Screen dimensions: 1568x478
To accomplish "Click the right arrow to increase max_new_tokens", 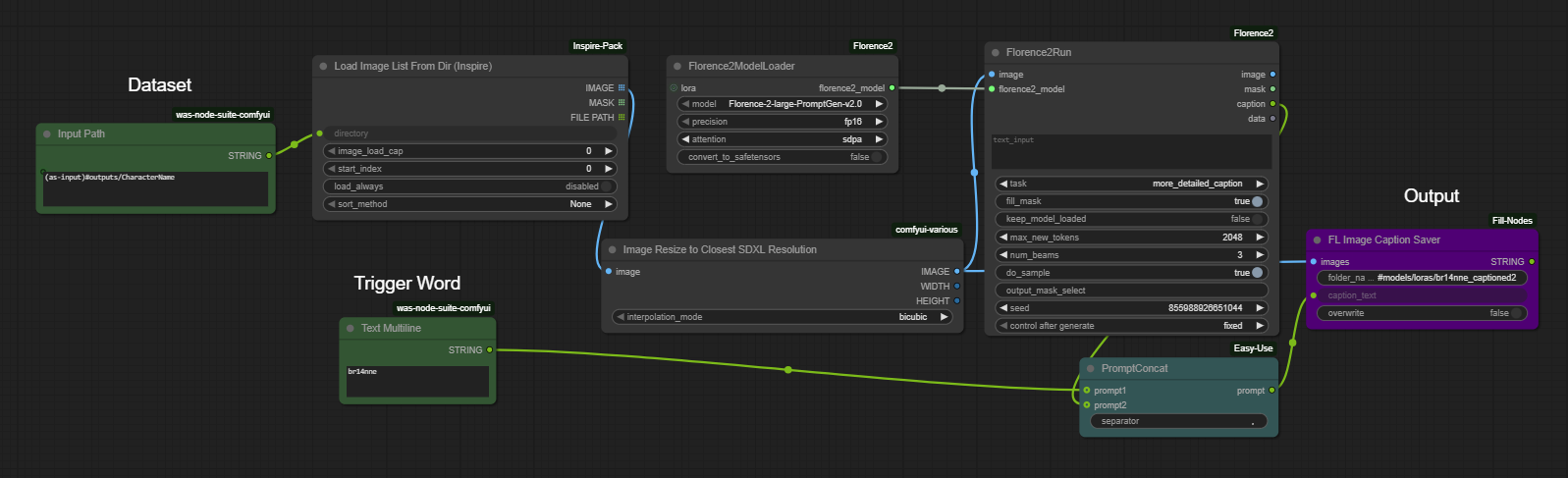I will pyautogui.click(x=1260, y=238).
